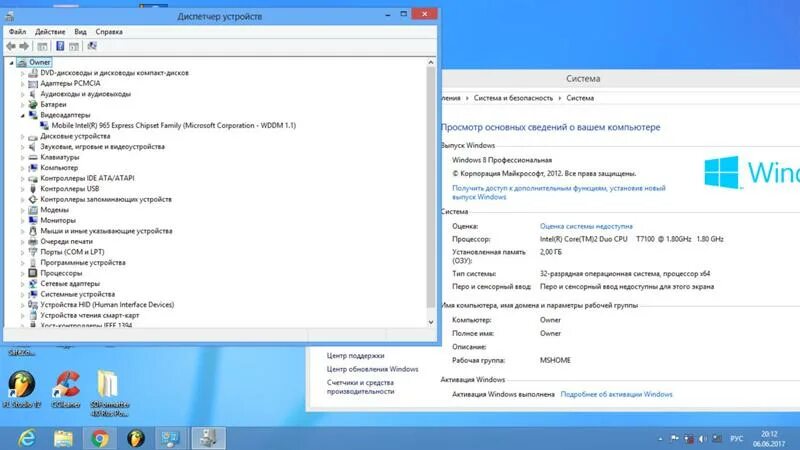Collapse the Видеоадаптеры node arrow
Image resolution: width=800 pixels, height=450 pixels.
(22, 115)
